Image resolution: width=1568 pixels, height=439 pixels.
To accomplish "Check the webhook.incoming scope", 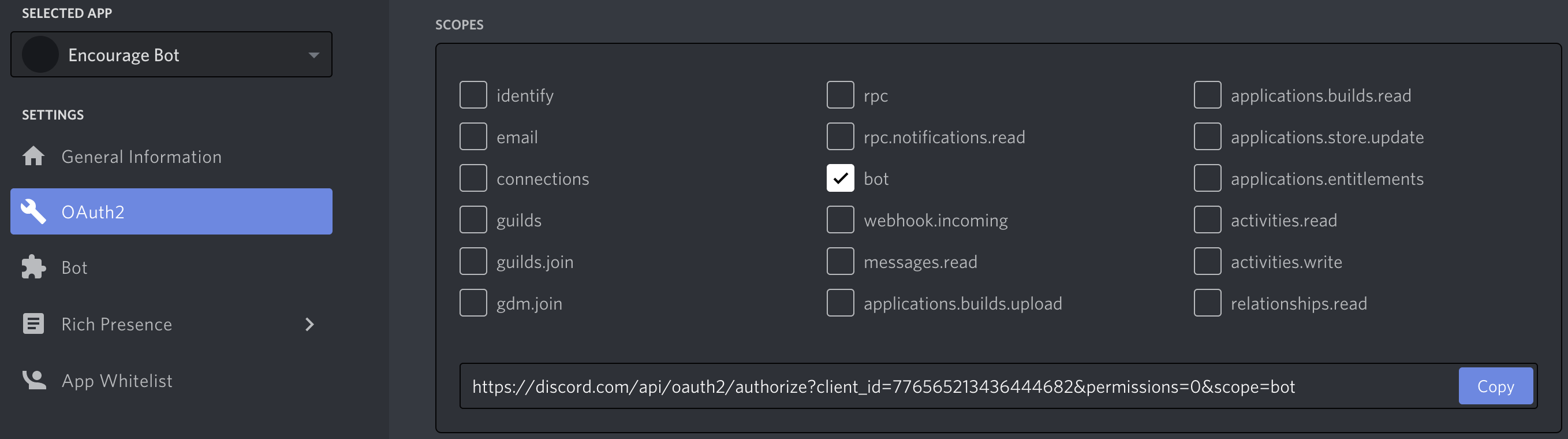I will pos(840,219).
